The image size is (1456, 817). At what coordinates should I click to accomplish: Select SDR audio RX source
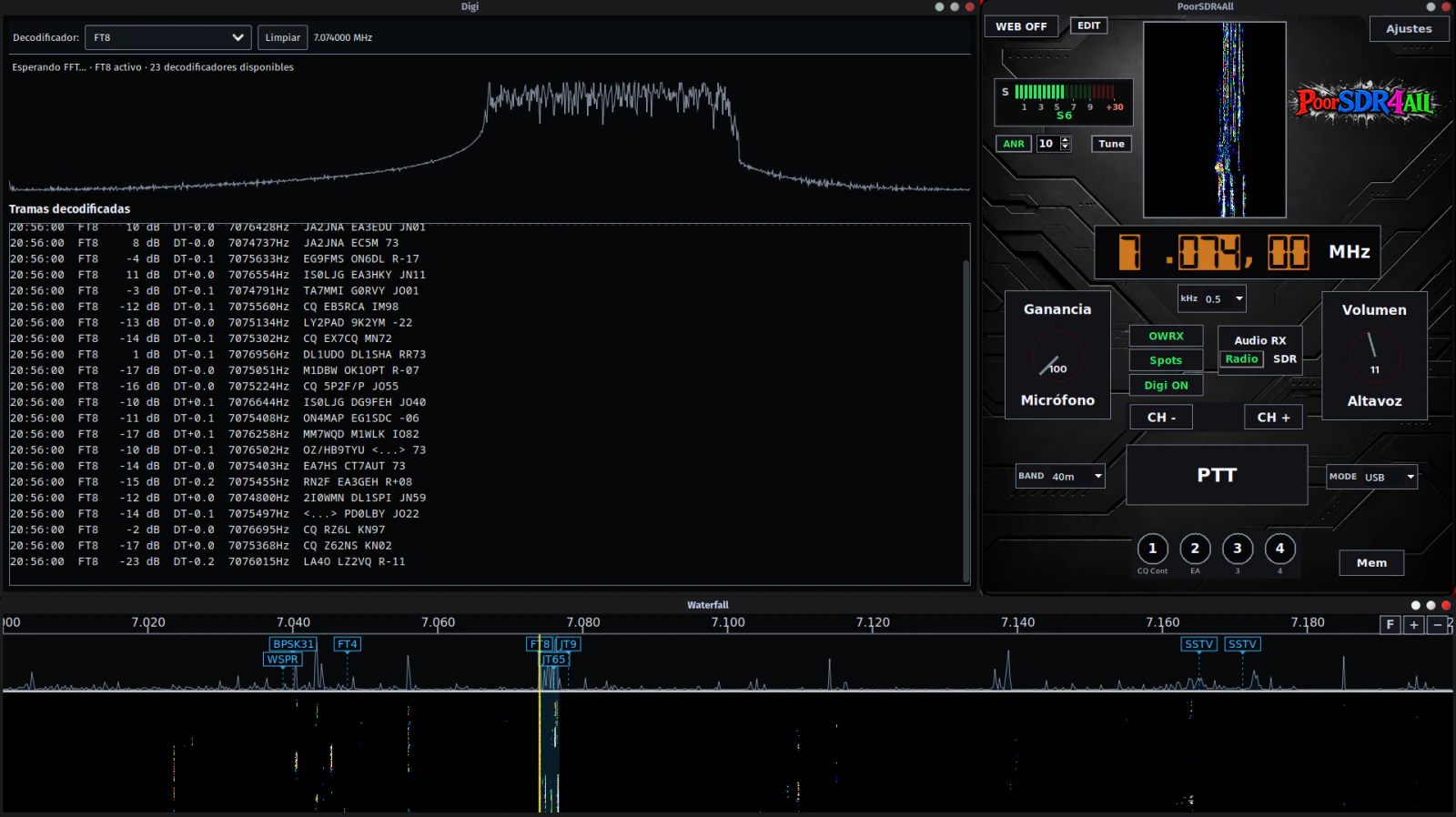coord(1285,359)
